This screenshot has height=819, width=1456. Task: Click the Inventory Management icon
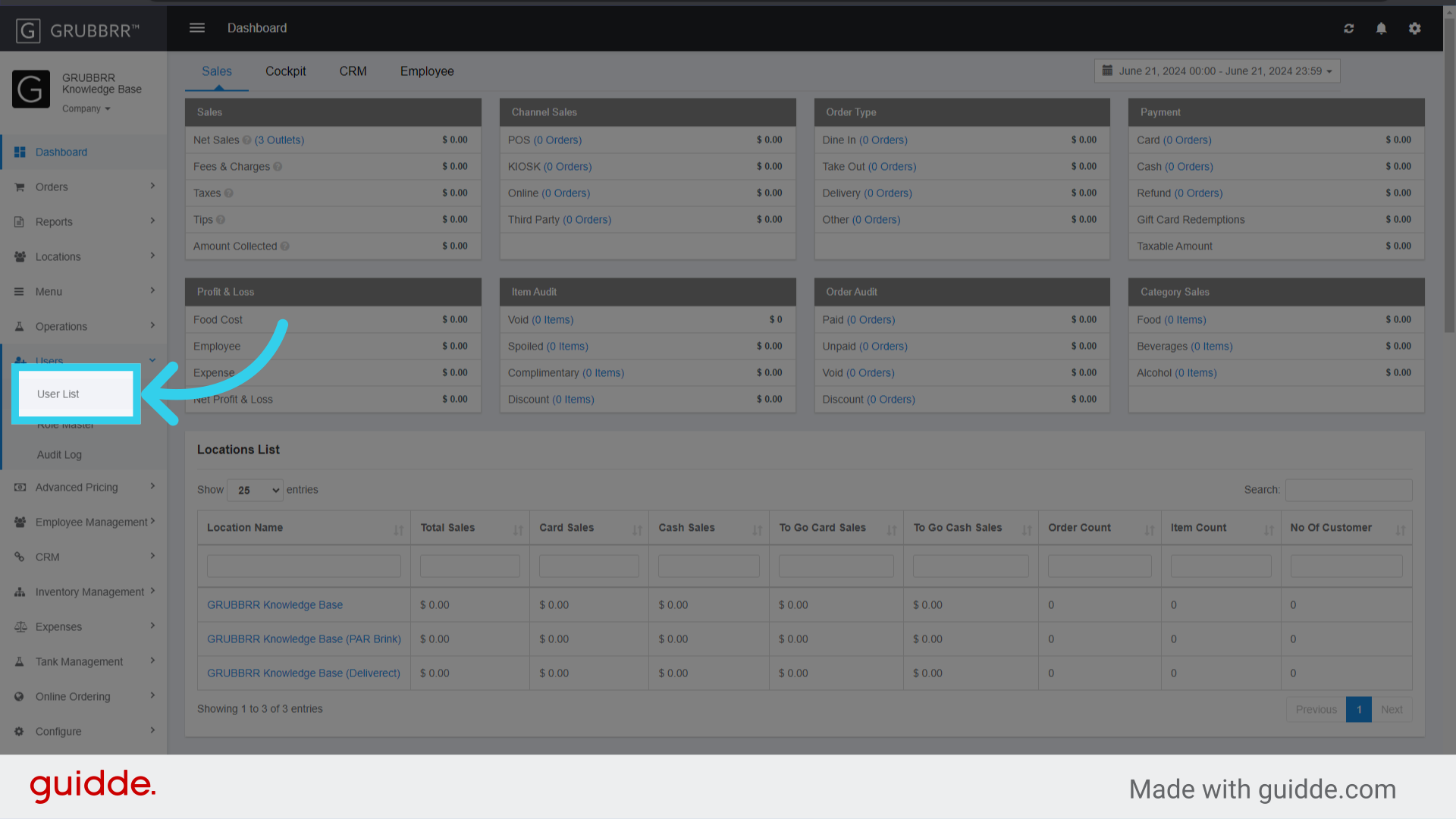point(20,592)
